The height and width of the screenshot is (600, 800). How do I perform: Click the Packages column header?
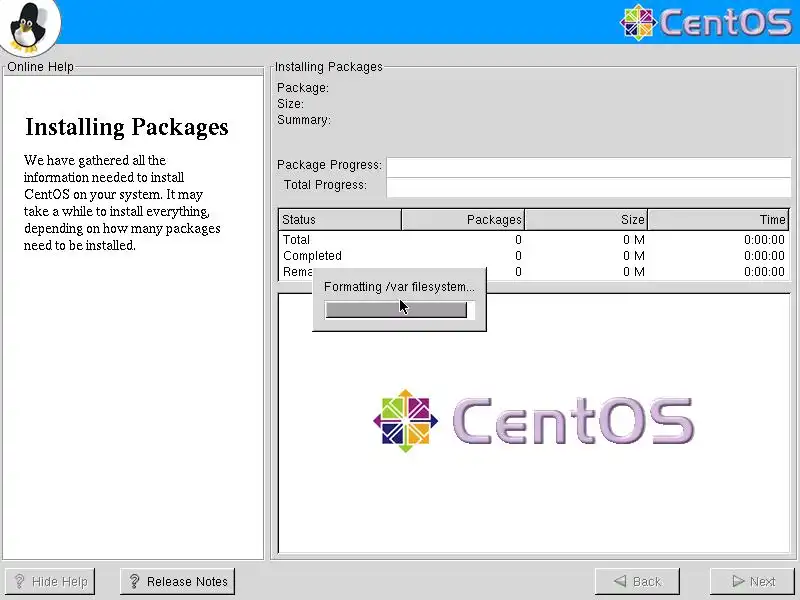click(463, 219)
